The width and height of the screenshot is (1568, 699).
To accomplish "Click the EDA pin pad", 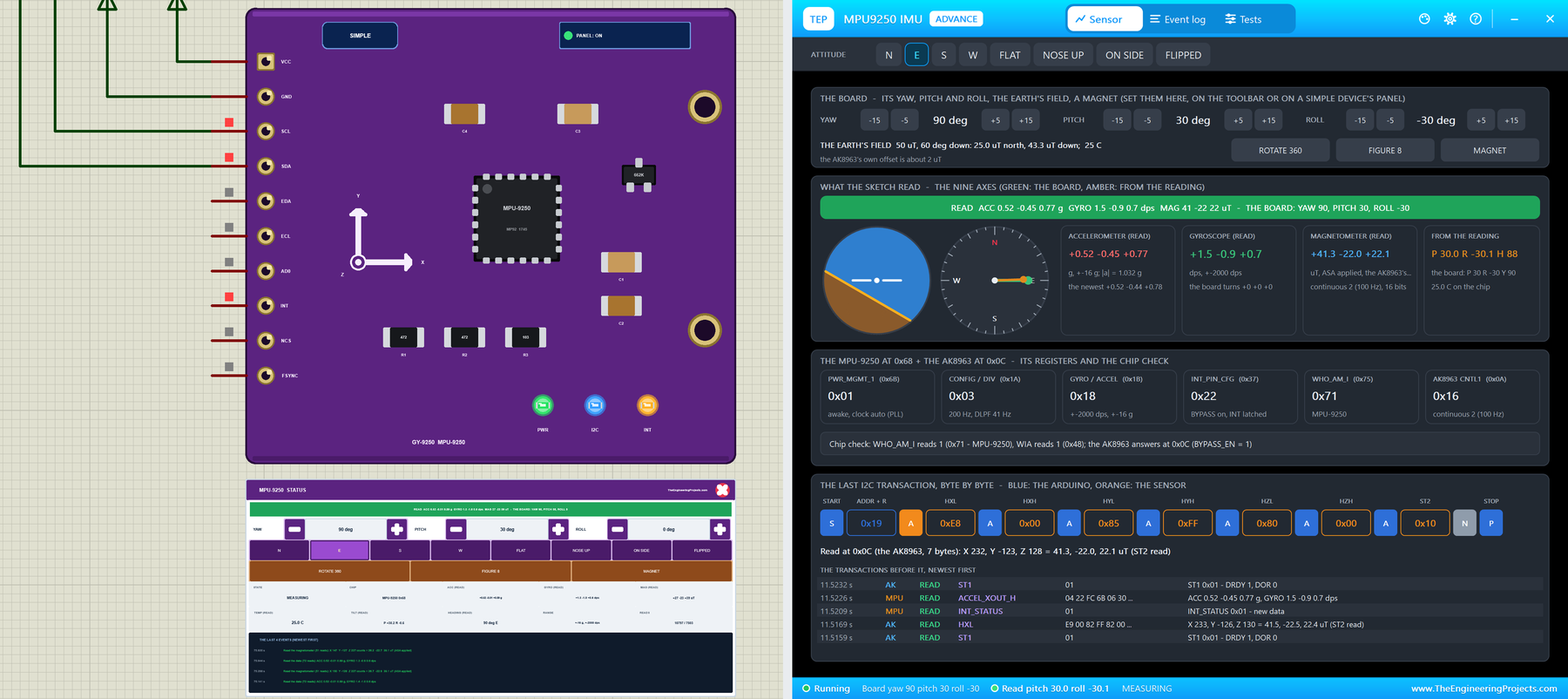I will (266, 200).
